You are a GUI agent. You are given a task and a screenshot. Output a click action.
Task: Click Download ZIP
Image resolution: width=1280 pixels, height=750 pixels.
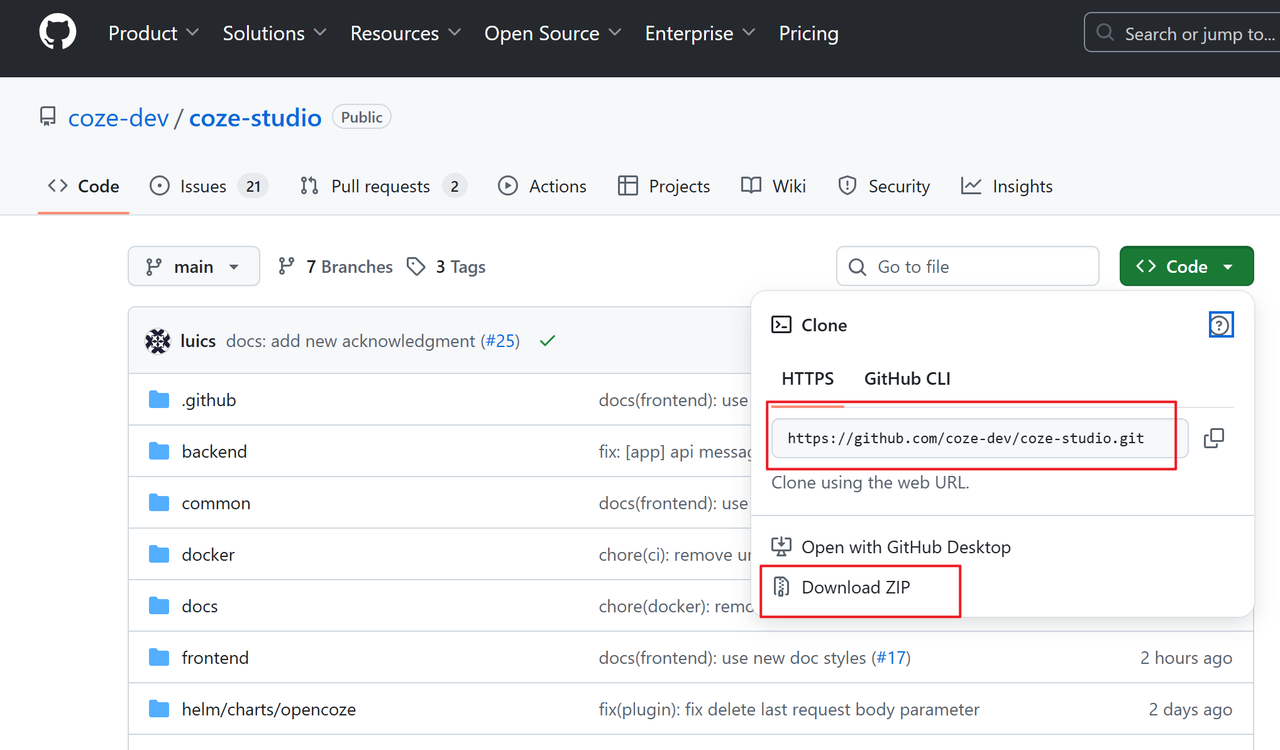coord(856,587)
